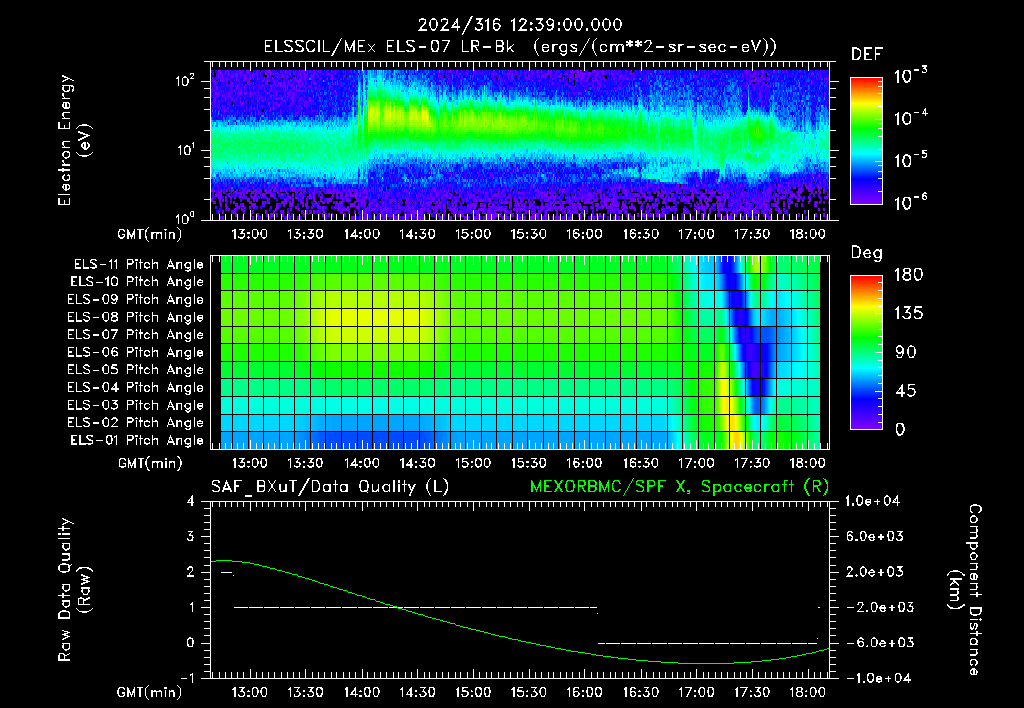Screen dimensions: 1024x708
Task: Click the Raw Data Quality (Raw) axis label
Action: click(74, 590)
